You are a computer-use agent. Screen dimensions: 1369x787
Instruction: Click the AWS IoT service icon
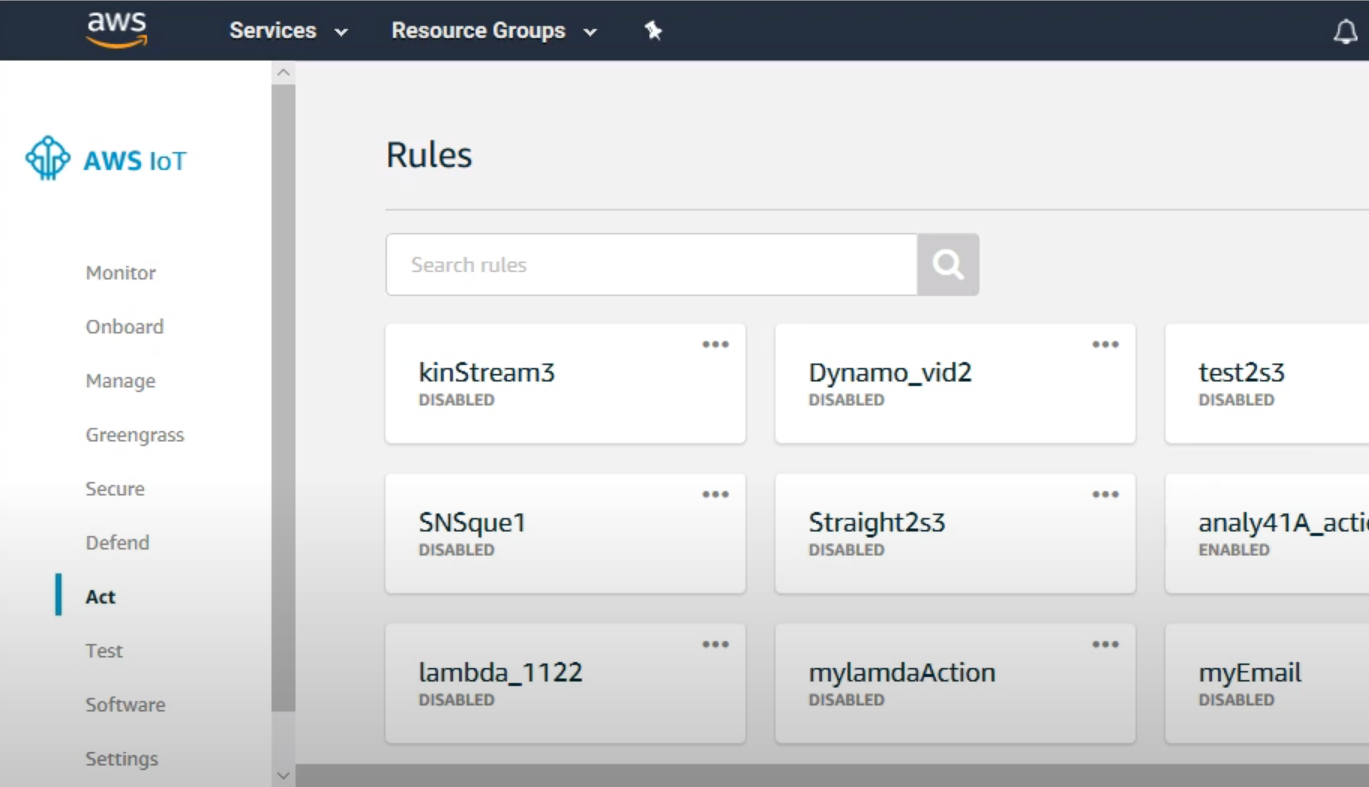pyautogui.click(x=48, y=159)
